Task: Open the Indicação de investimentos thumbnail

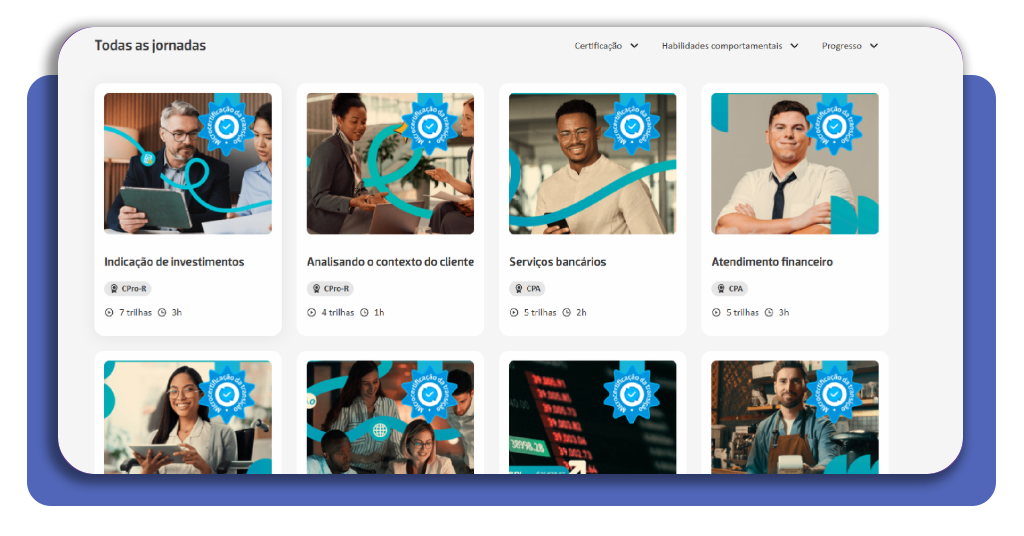Action: coord(187,163)
